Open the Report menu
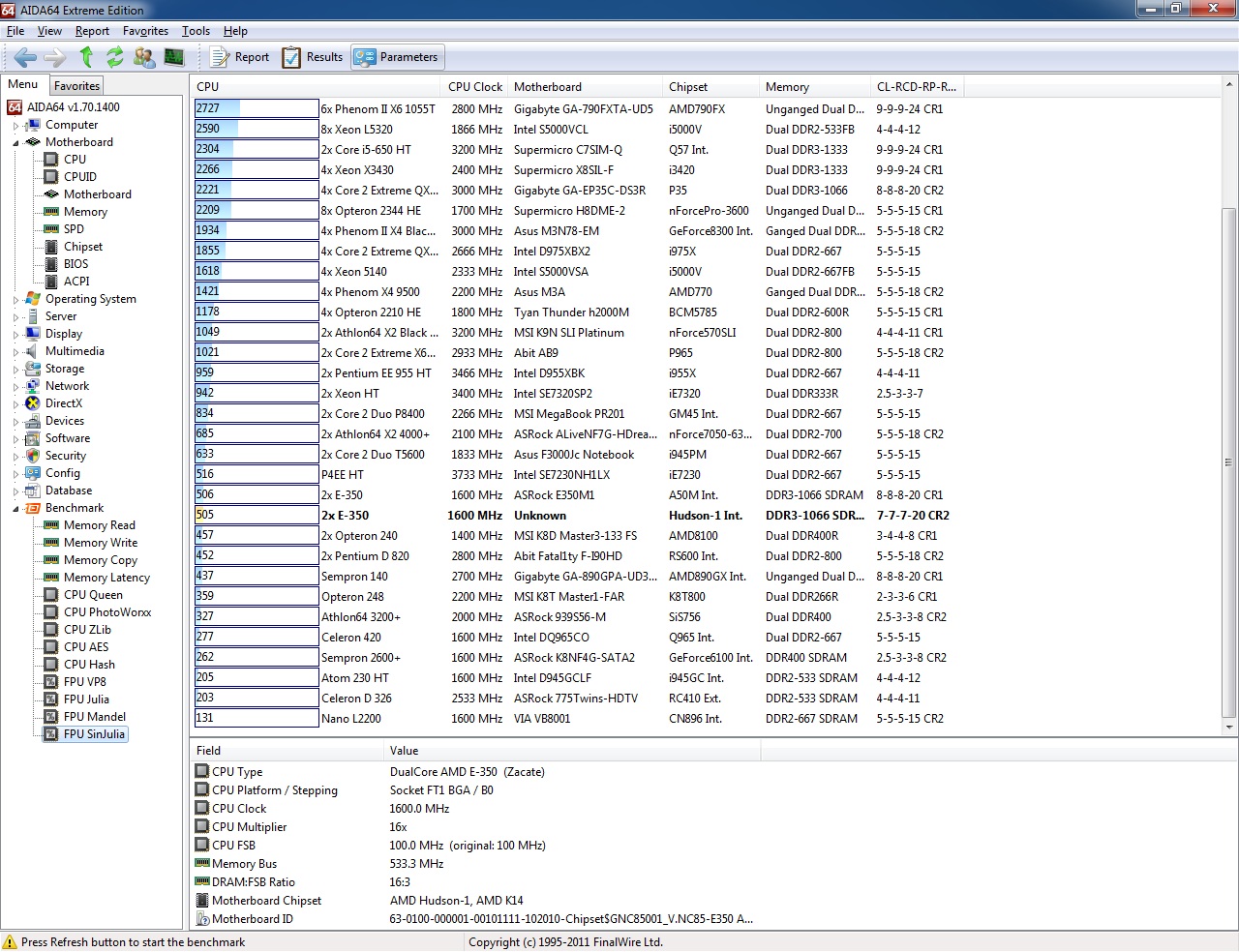Image resolution: width=1239 pixels, height=952 pixels. 92,31
